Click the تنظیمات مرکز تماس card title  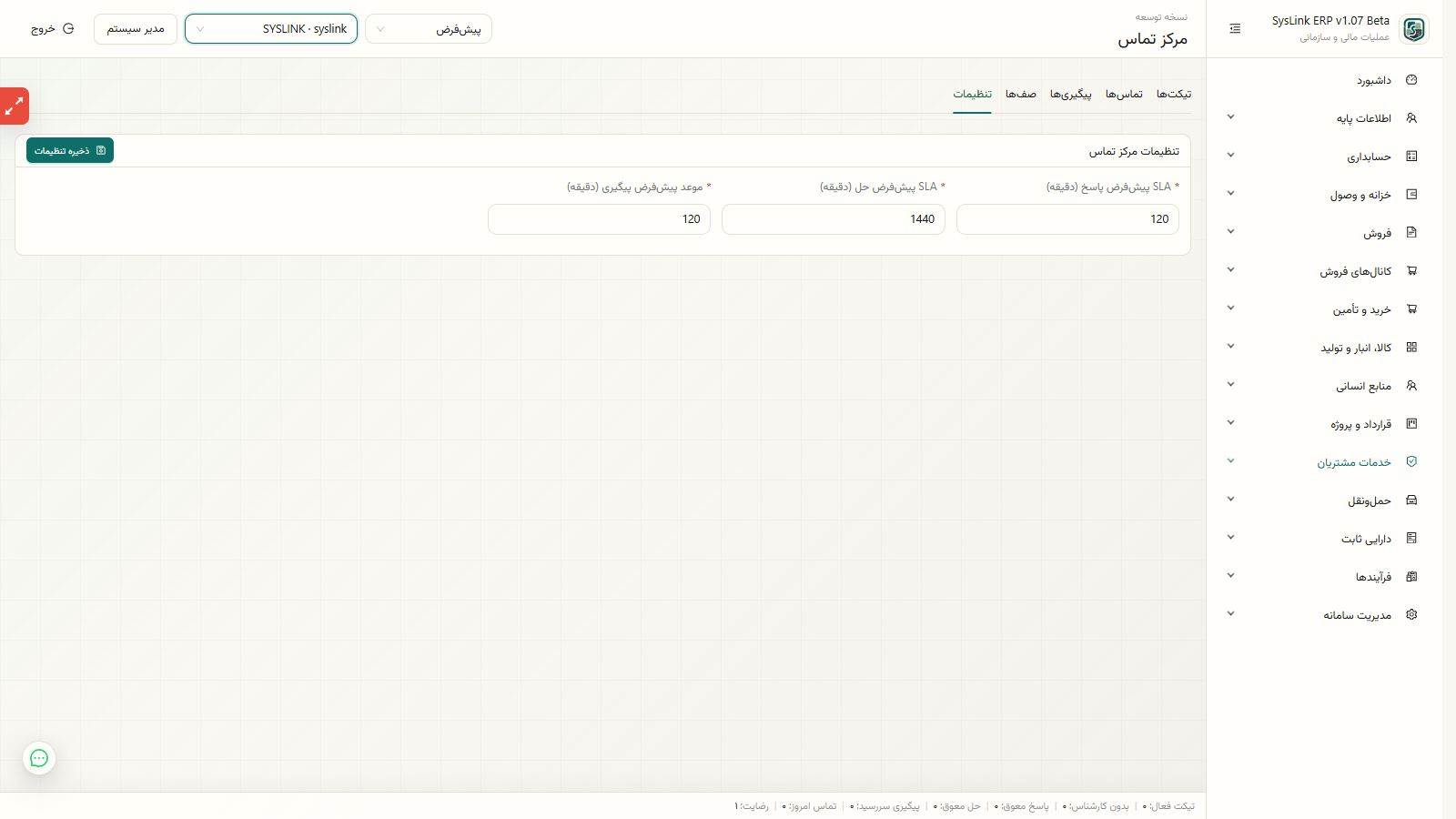coord(1134,151)
